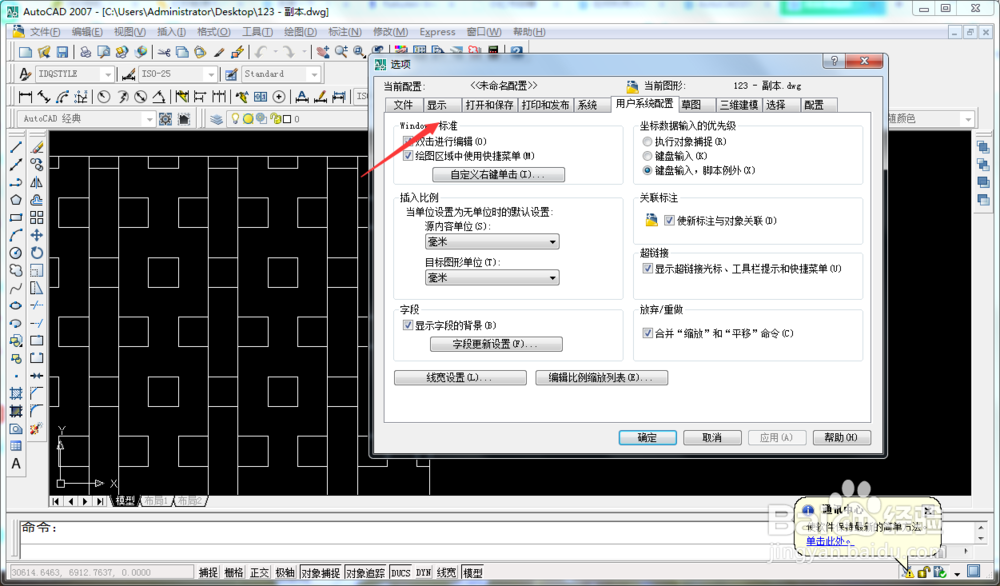Select 执行对象捕捉 radio button
The image size is (1000, 586).
point(647,142)
